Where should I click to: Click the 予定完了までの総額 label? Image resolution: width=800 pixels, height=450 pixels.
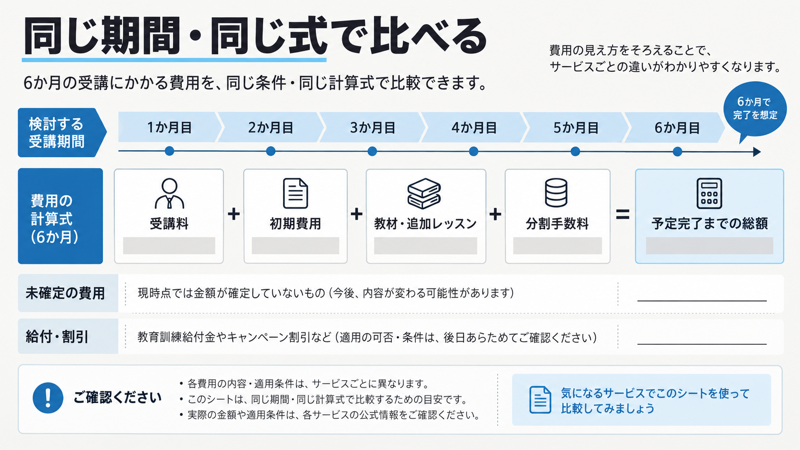709,223
